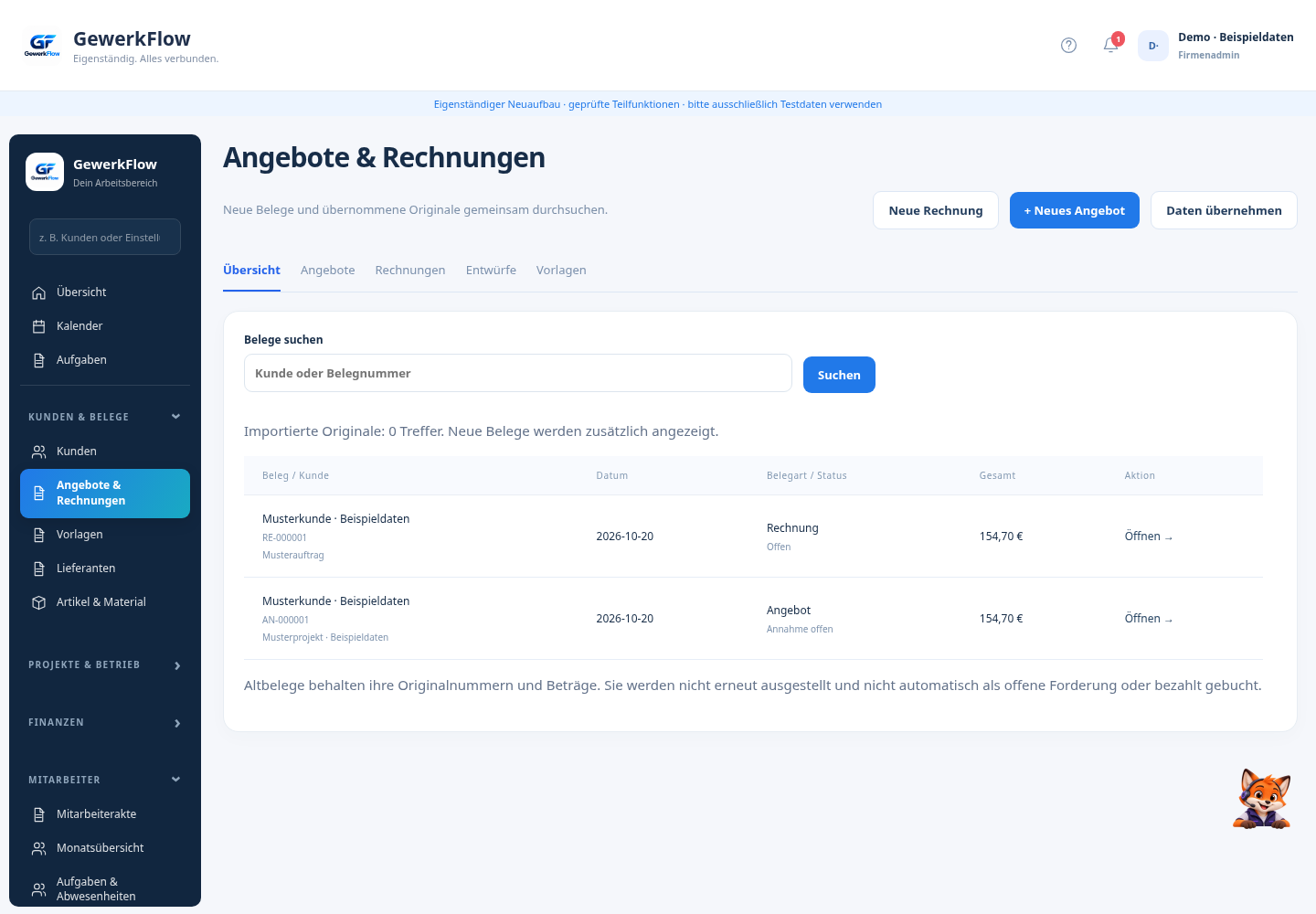
Task: Click the home icon beside Übersicht
Action: (x=38, y=292)
